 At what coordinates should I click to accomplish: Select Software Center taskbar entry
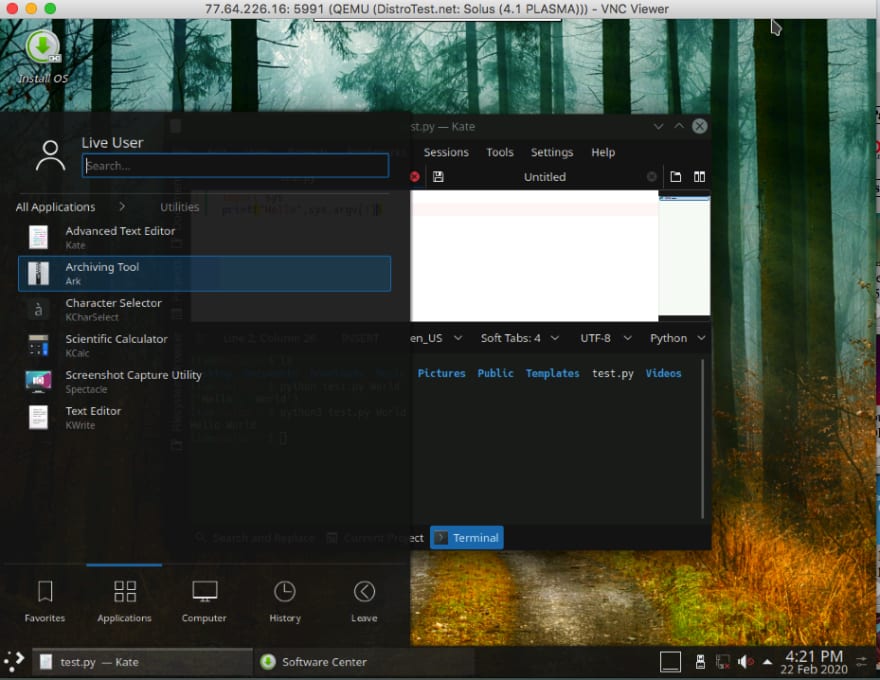364,662
